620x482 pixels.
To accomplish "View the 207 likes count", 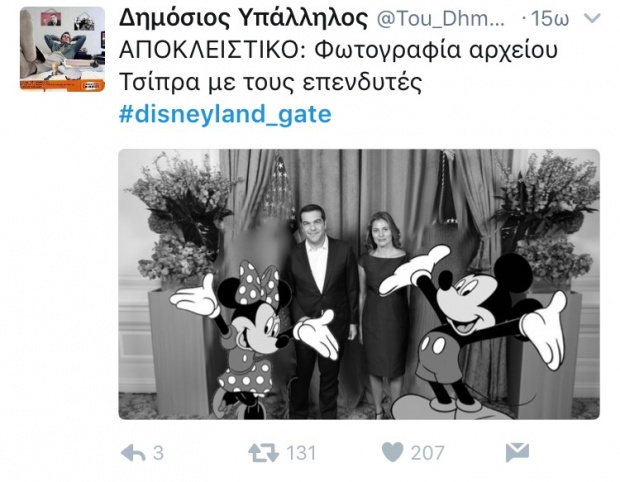I will click(428, 453).
